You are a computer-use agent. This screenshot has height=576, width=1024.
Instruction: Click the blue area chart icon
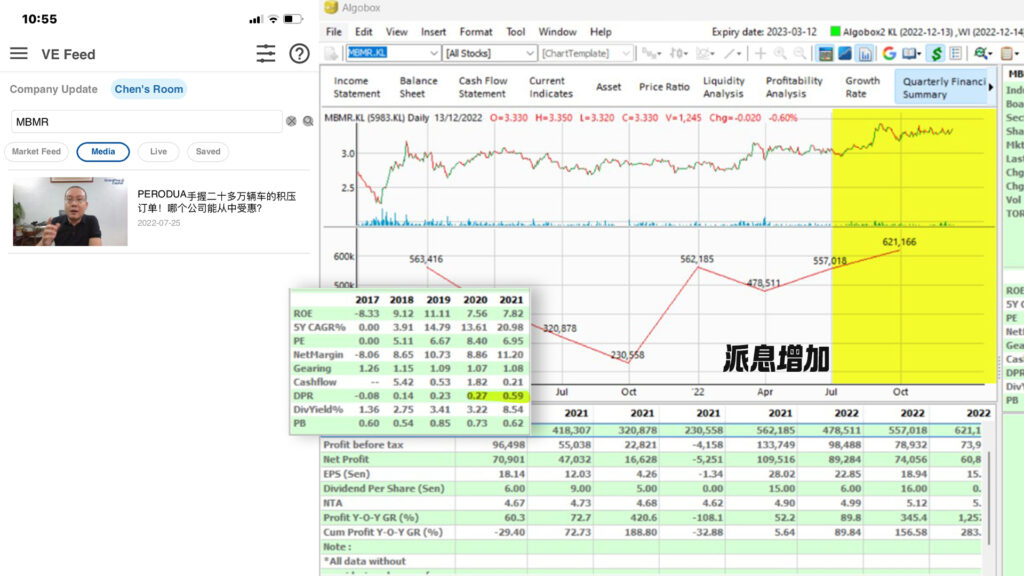coord(845,54)
